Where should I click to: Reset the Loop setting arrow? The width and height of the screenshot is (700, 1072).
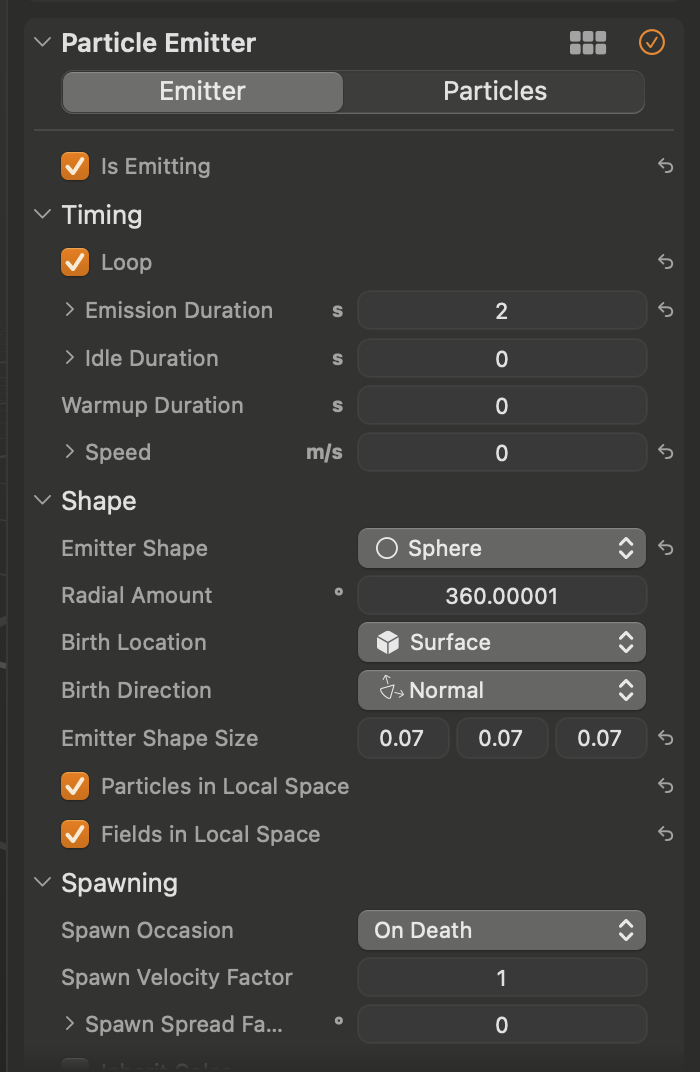pos(665,263)
